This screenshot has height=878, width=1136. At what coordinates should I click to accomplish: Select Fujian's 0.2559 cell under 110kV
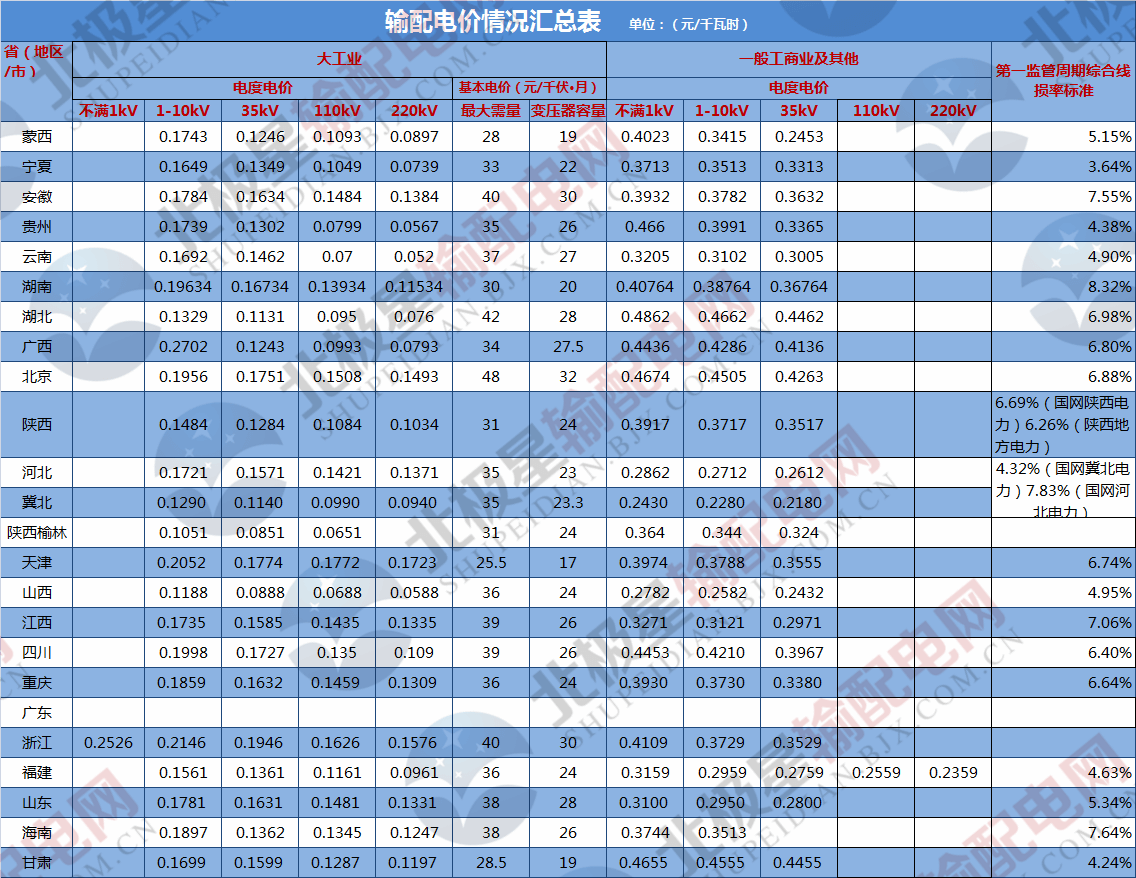(876, 773)
